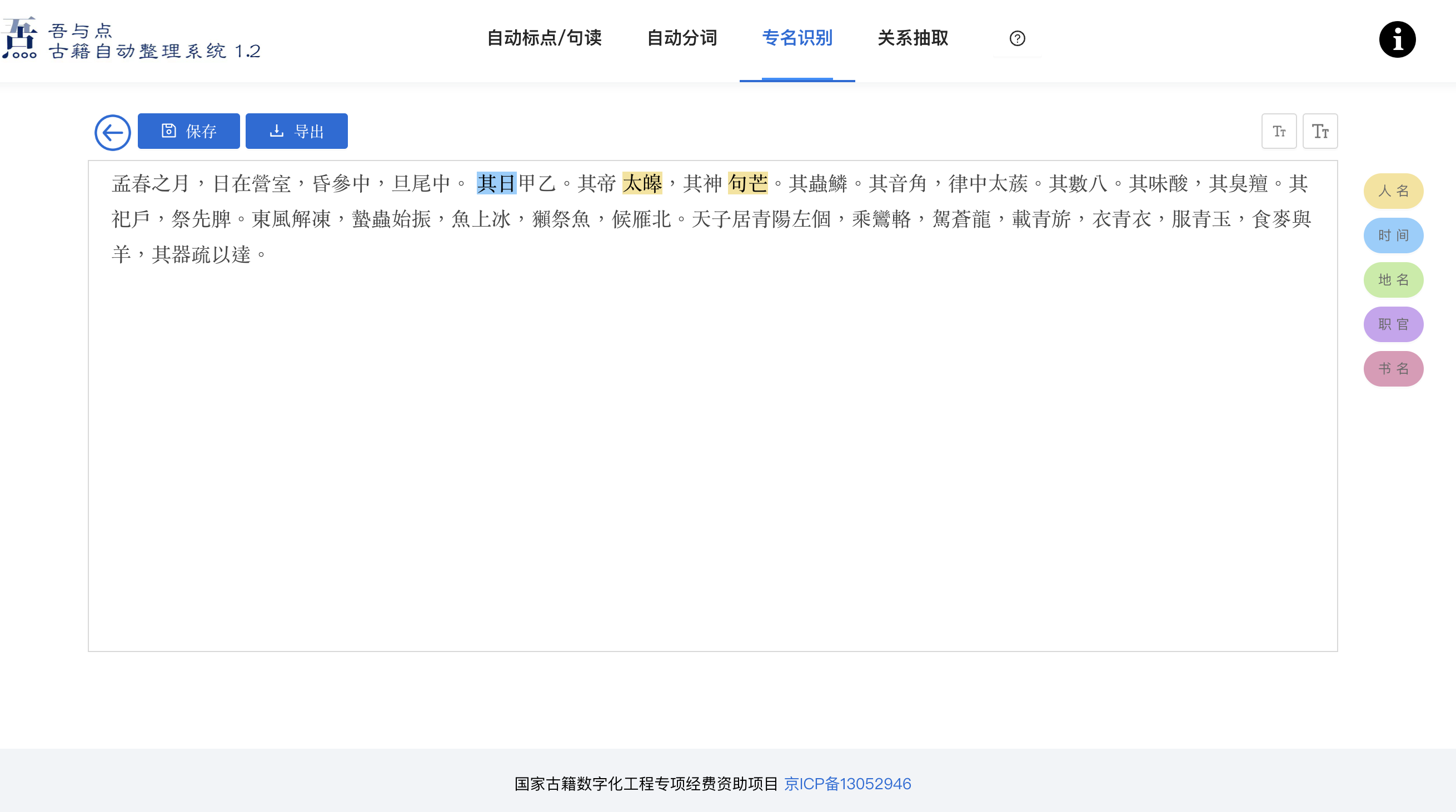Open the 关系抽取 tab
Screen dimensions: 1456x812
pos(913,38)
